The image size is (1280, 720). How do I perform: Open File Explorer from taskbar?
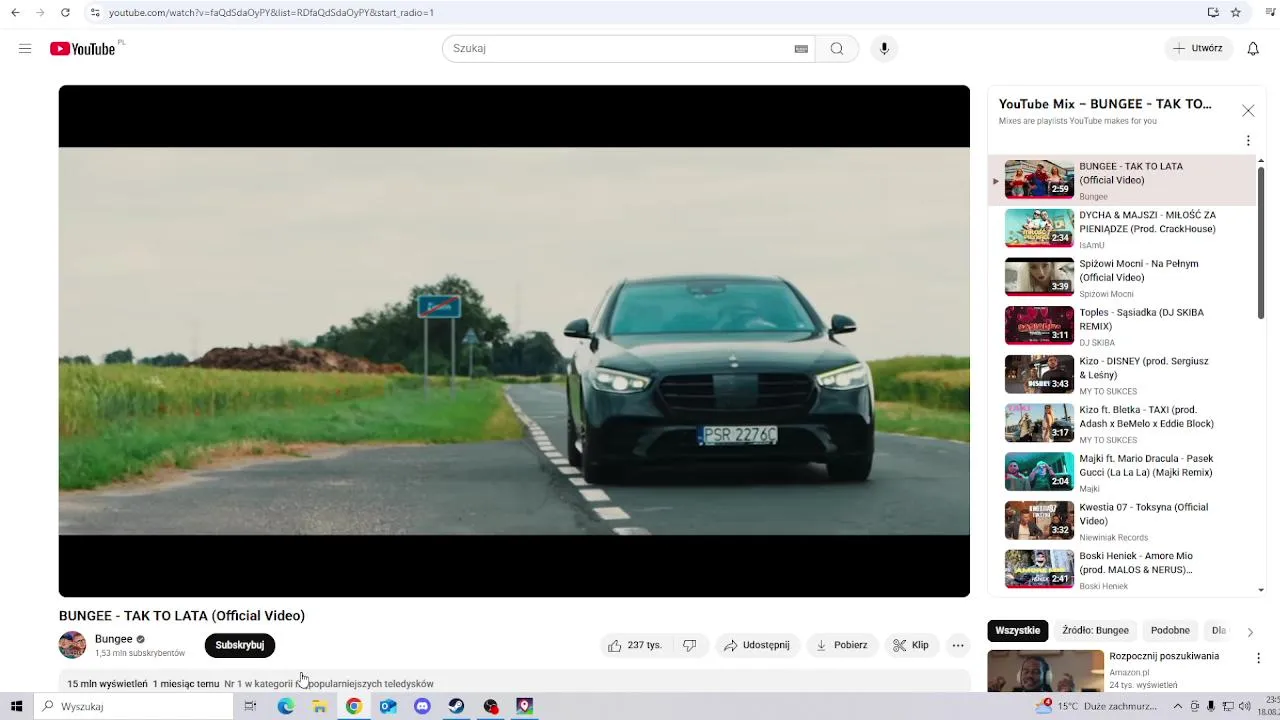pyautogui.click(x=320, y=706)
